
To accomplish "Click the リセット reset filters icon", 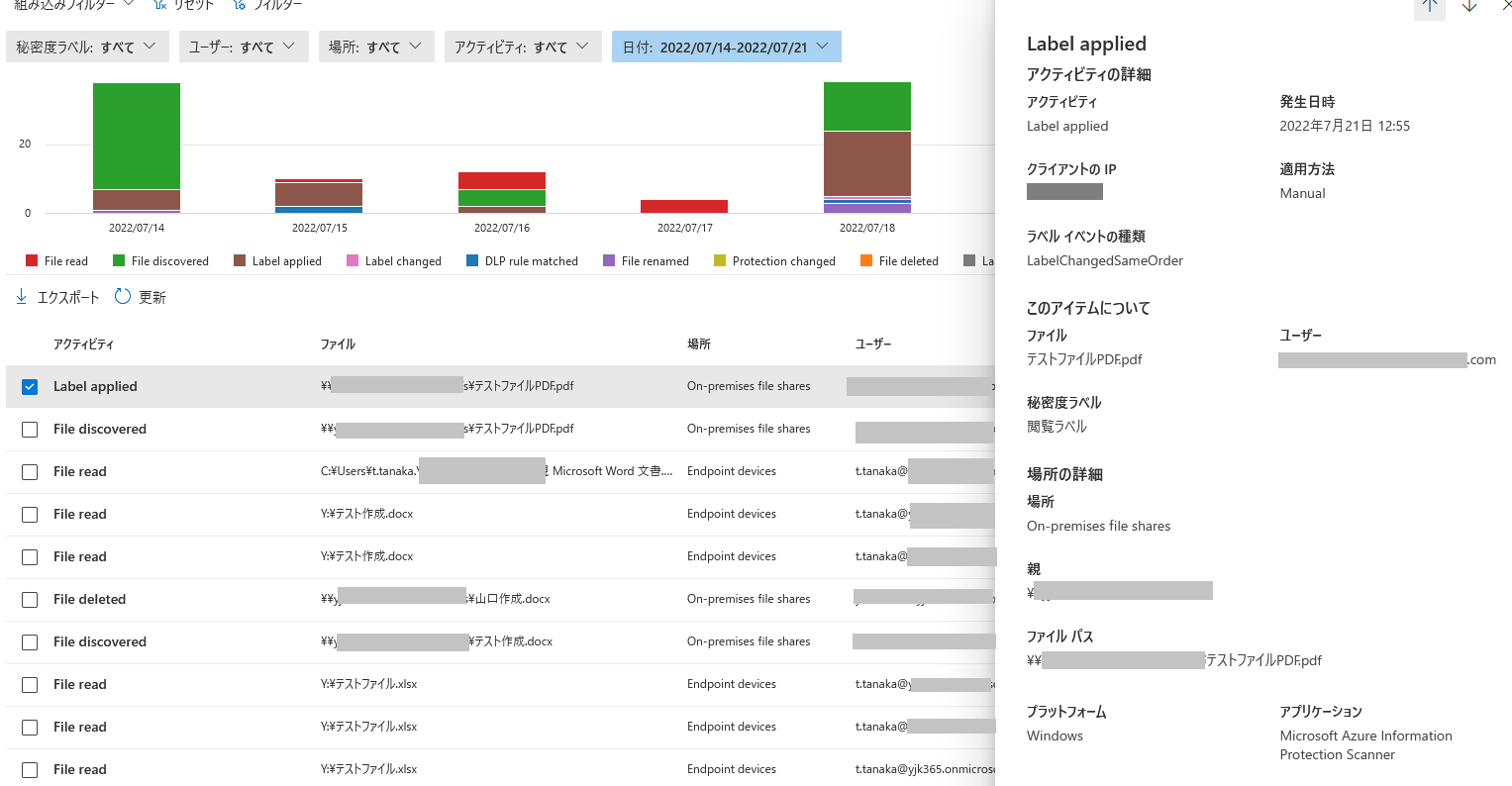I will tap(158, 5).
